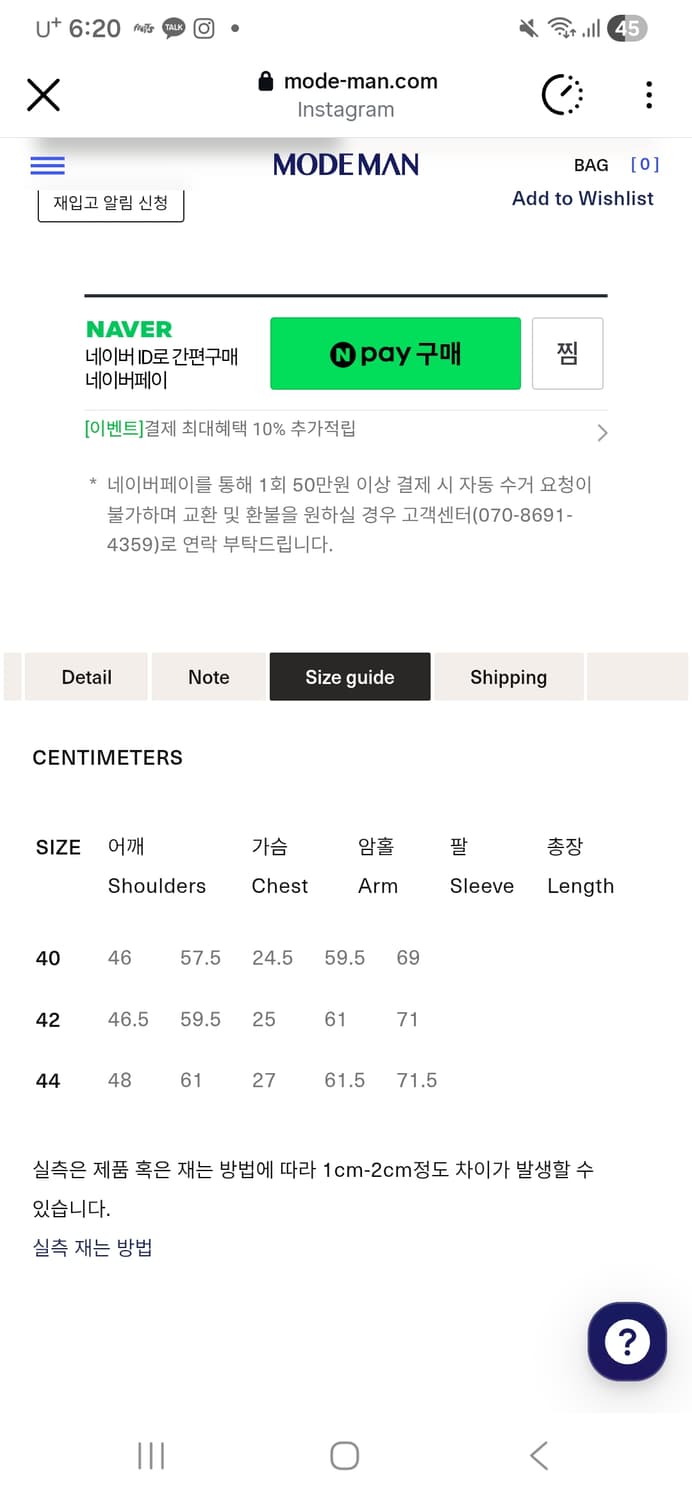
Task: Tap the Add to Wishlist link
Action: [x=583, y=198]
